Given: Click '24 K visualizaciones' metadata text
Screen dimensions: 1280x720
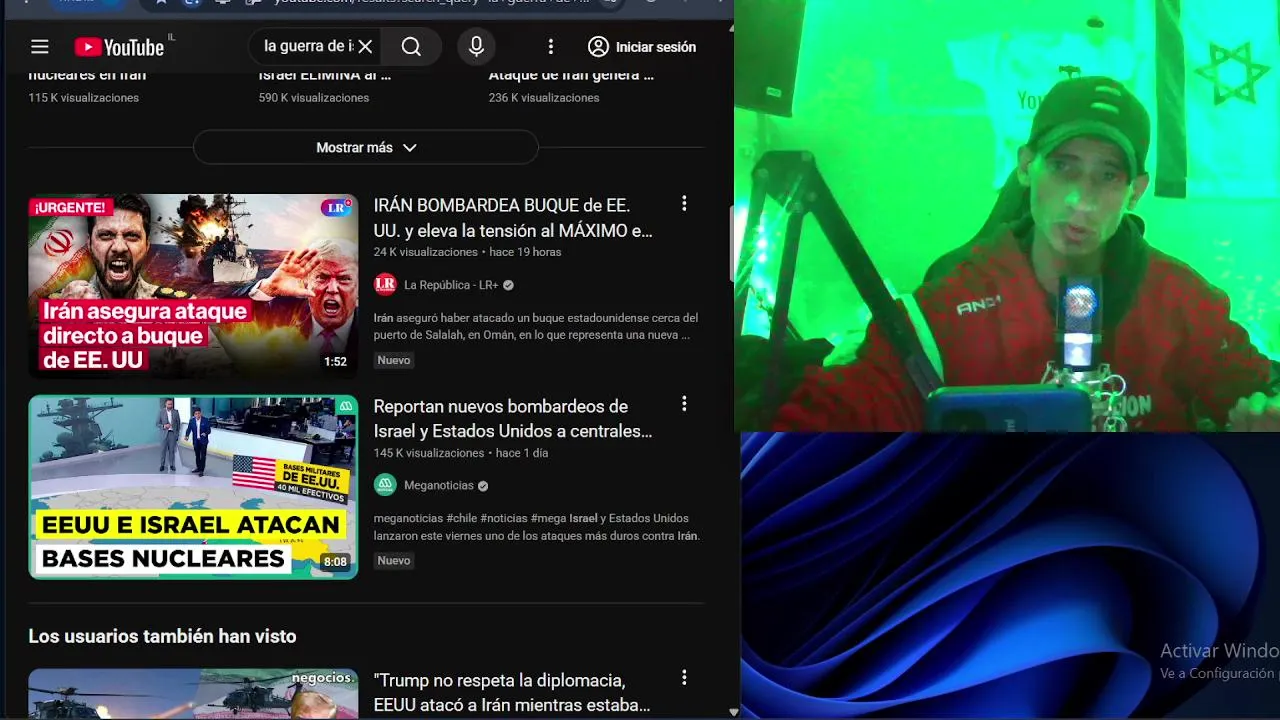Looking at the screenshot, I should [426, 252].
